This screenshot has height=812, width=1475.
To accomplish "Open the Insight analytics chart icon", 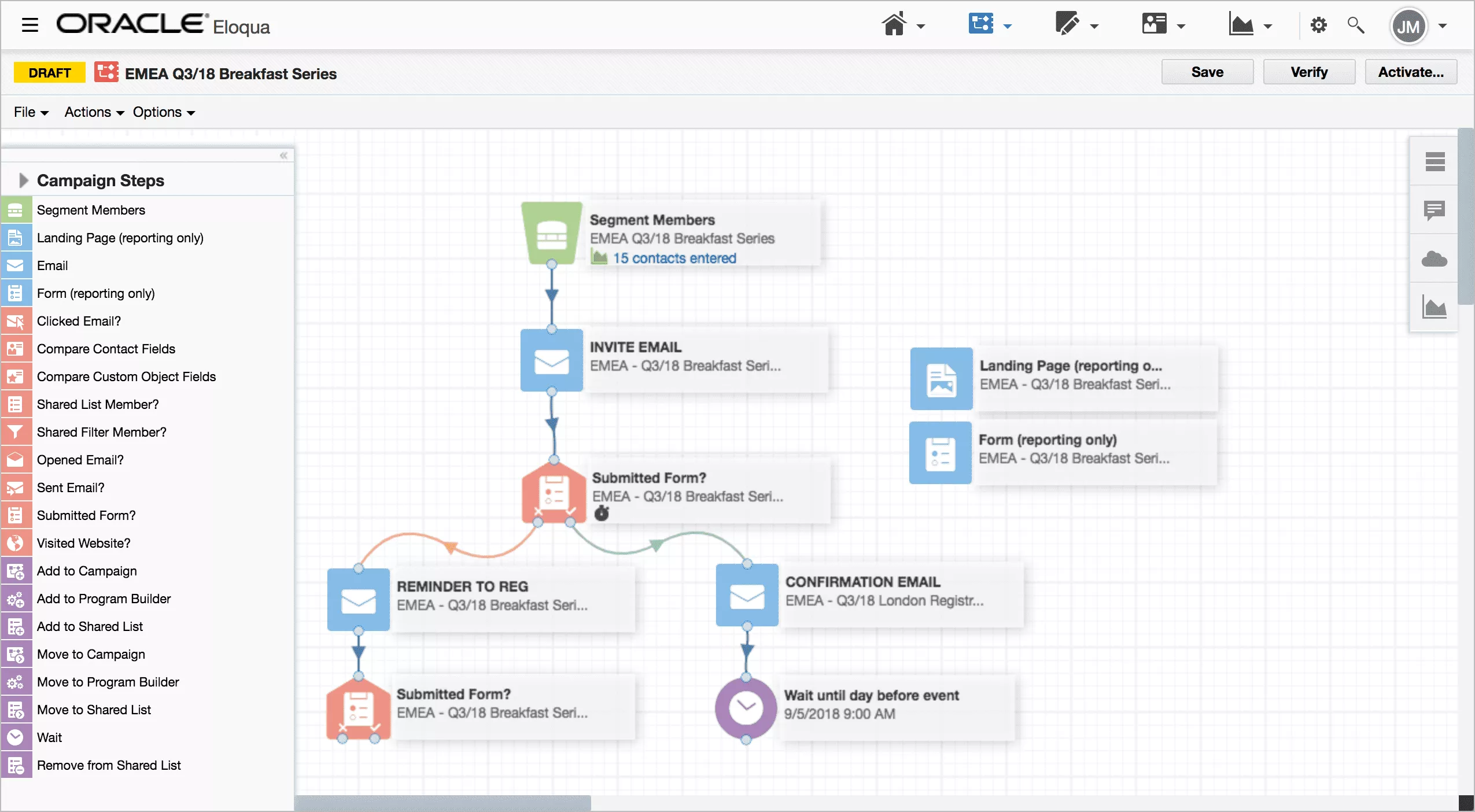I will [1241, 25].
